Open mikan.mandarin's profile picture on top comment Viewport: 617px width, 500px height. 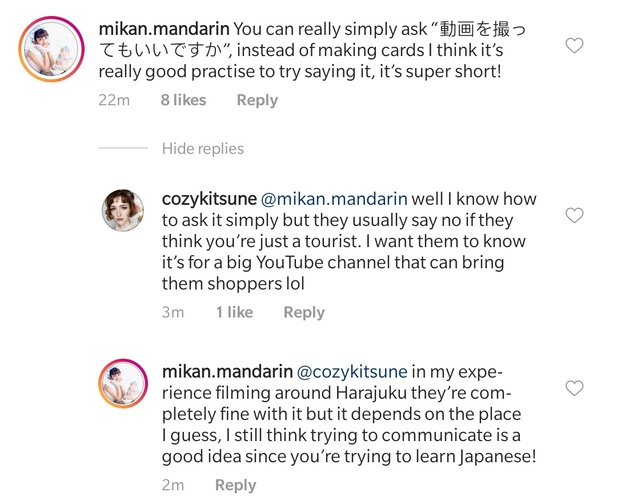48,48
